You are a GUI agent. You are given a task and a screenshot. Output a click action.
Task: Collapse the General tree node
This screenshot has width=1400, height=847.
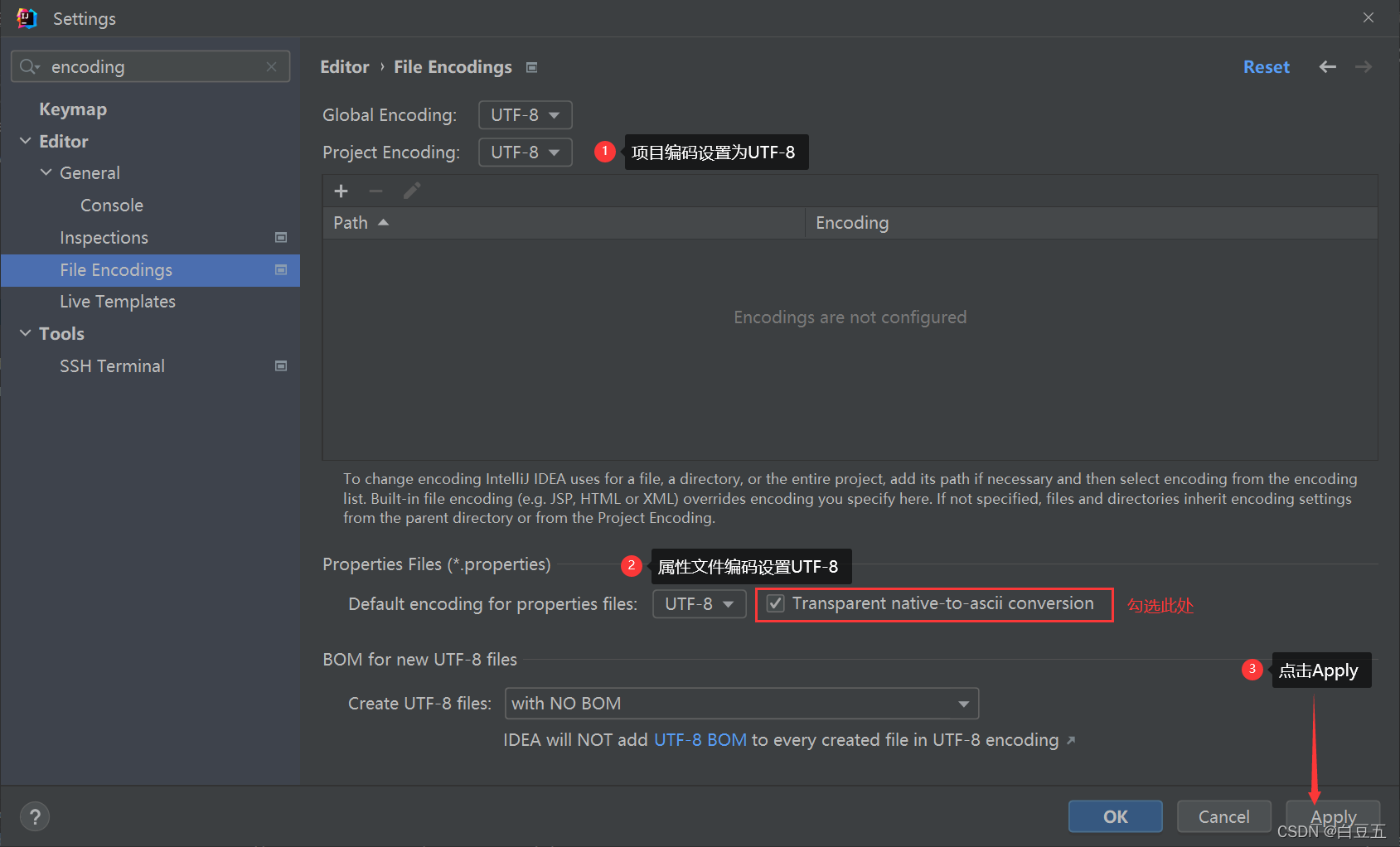[46, 173]
